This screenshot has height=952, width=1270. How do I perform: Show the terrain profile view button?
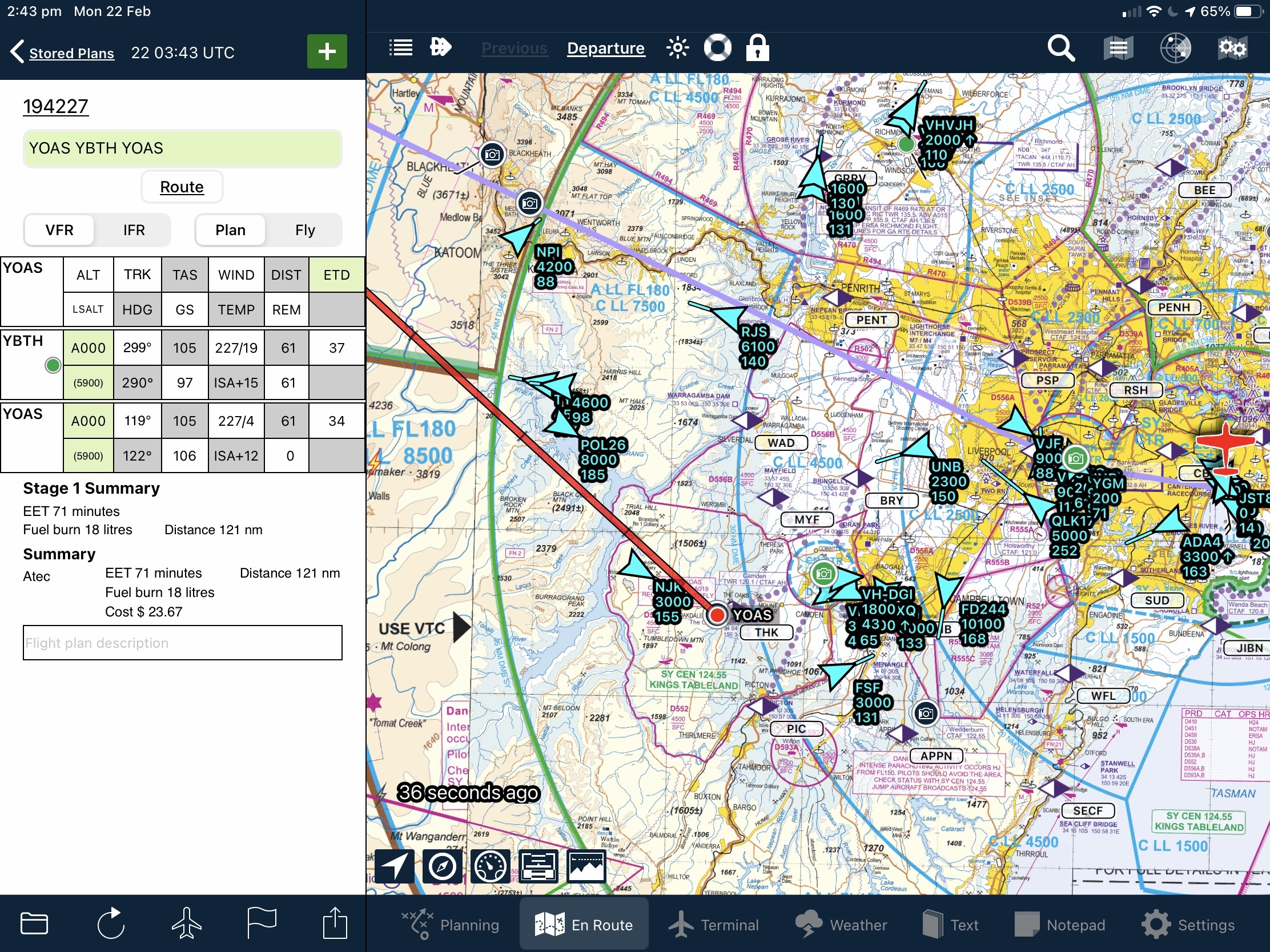click(586, 866)
